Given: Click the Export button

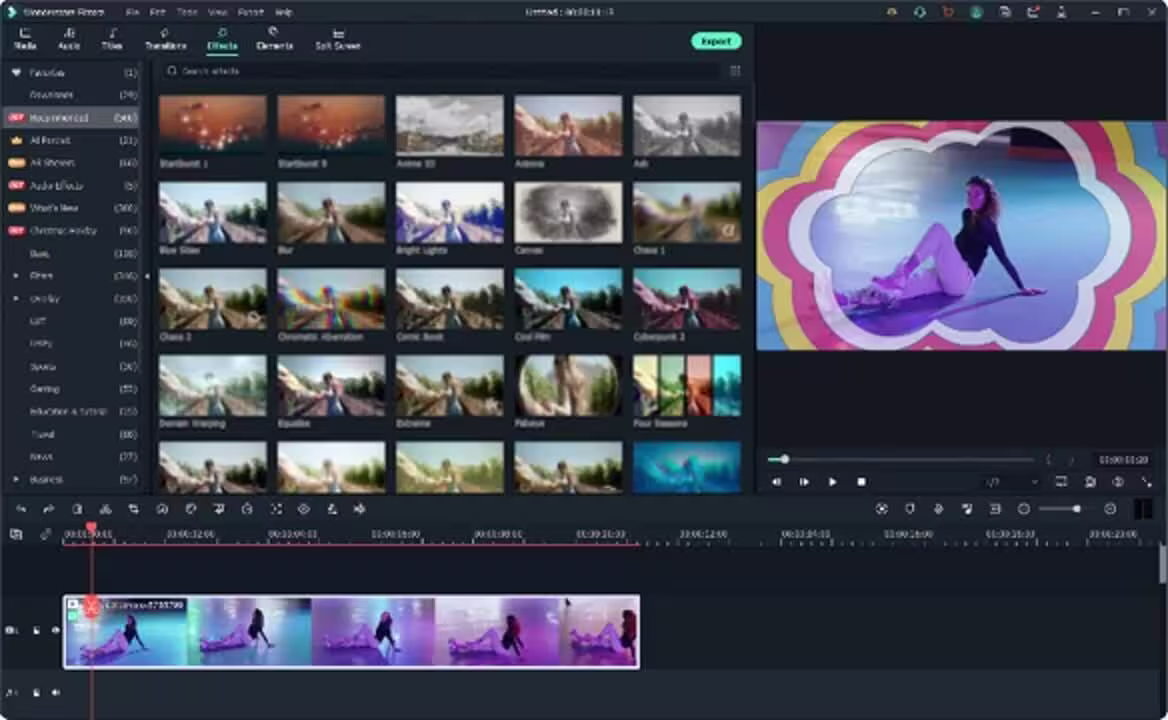Looking at the screenshot, I should click(718, 41).
